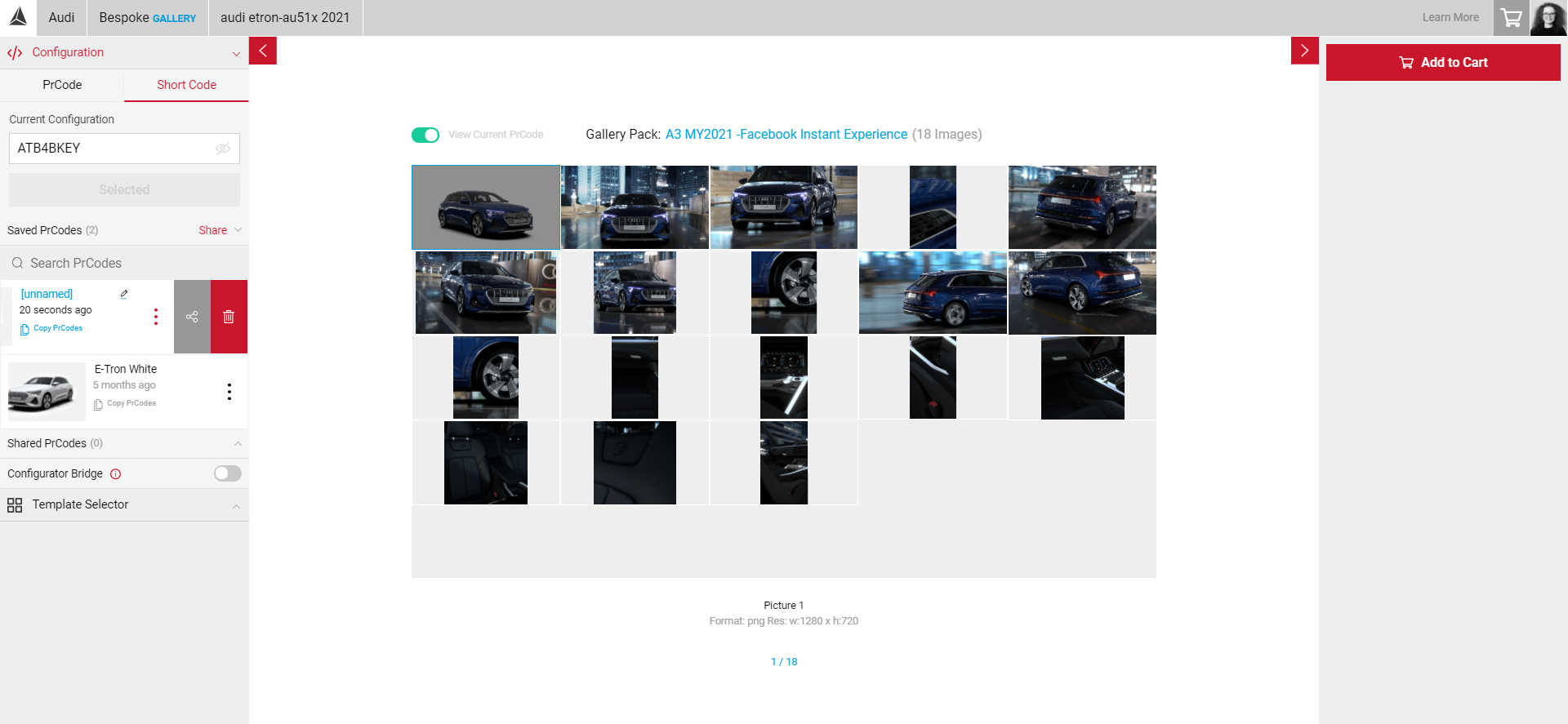Enable the Configurator Bridge switch
Screen dimensions: 1568x724
pyautogui.click(x=228, y=473)
